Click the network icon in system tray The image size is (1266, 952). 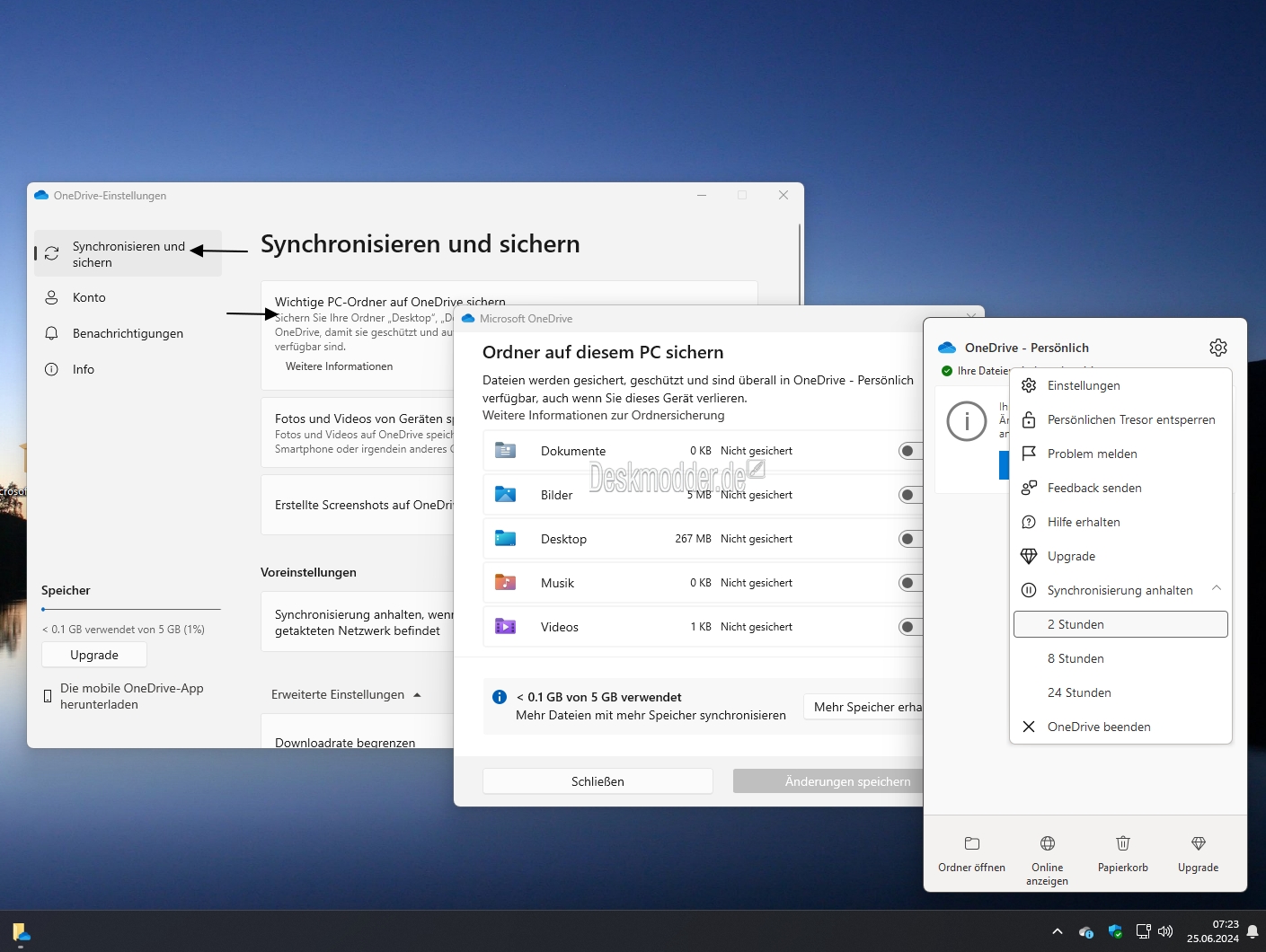point(1143,931)
